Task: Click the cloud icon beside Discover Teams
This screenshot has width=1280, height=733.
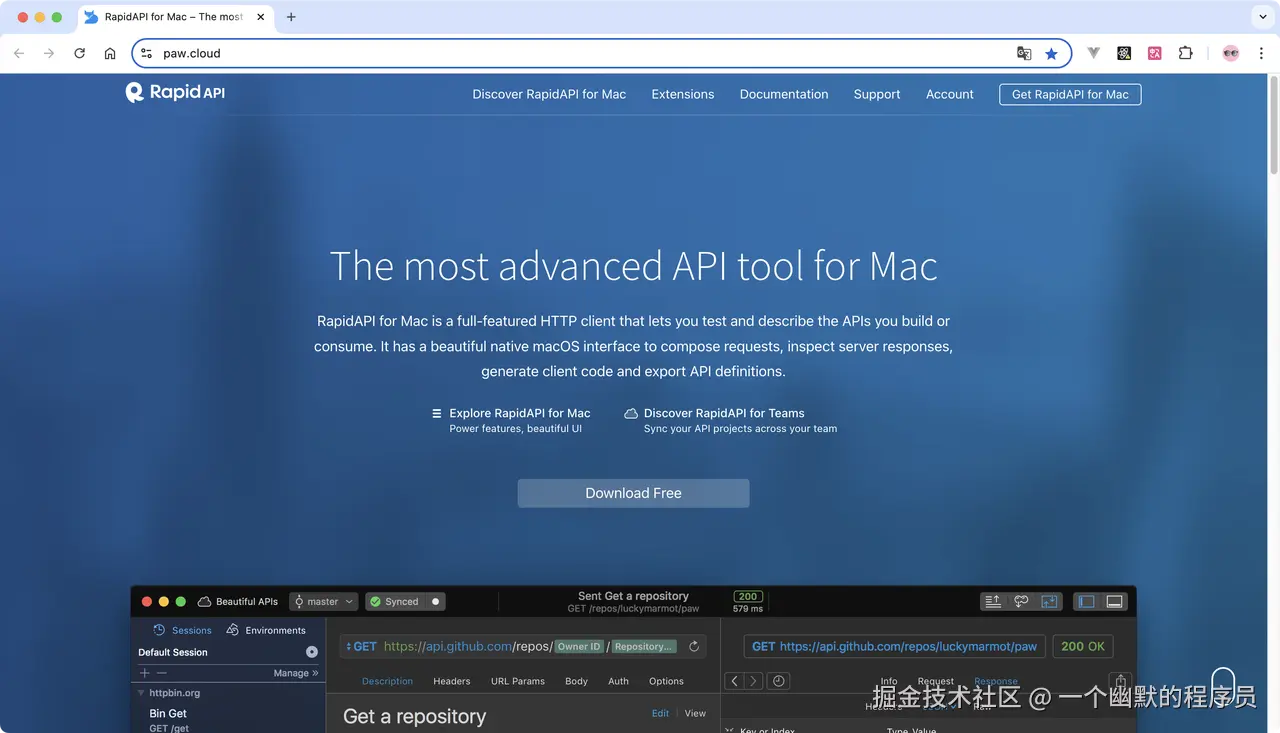Action: pos(631,413)
